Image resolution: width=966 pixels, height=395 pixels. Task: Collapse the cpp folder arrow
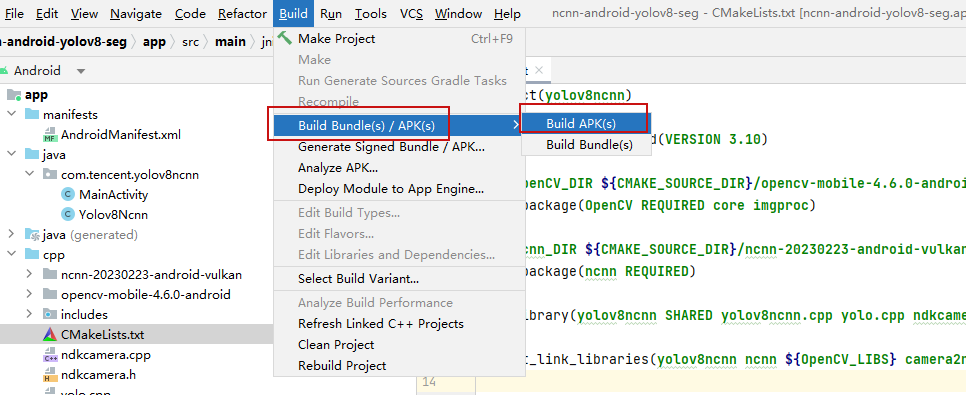(11, 255)
